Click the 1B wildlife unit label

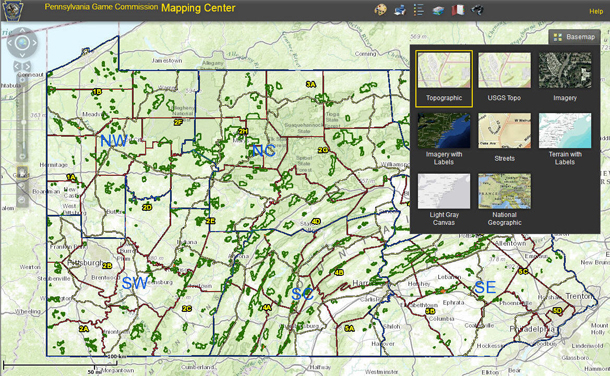click(x=97, y=92)
